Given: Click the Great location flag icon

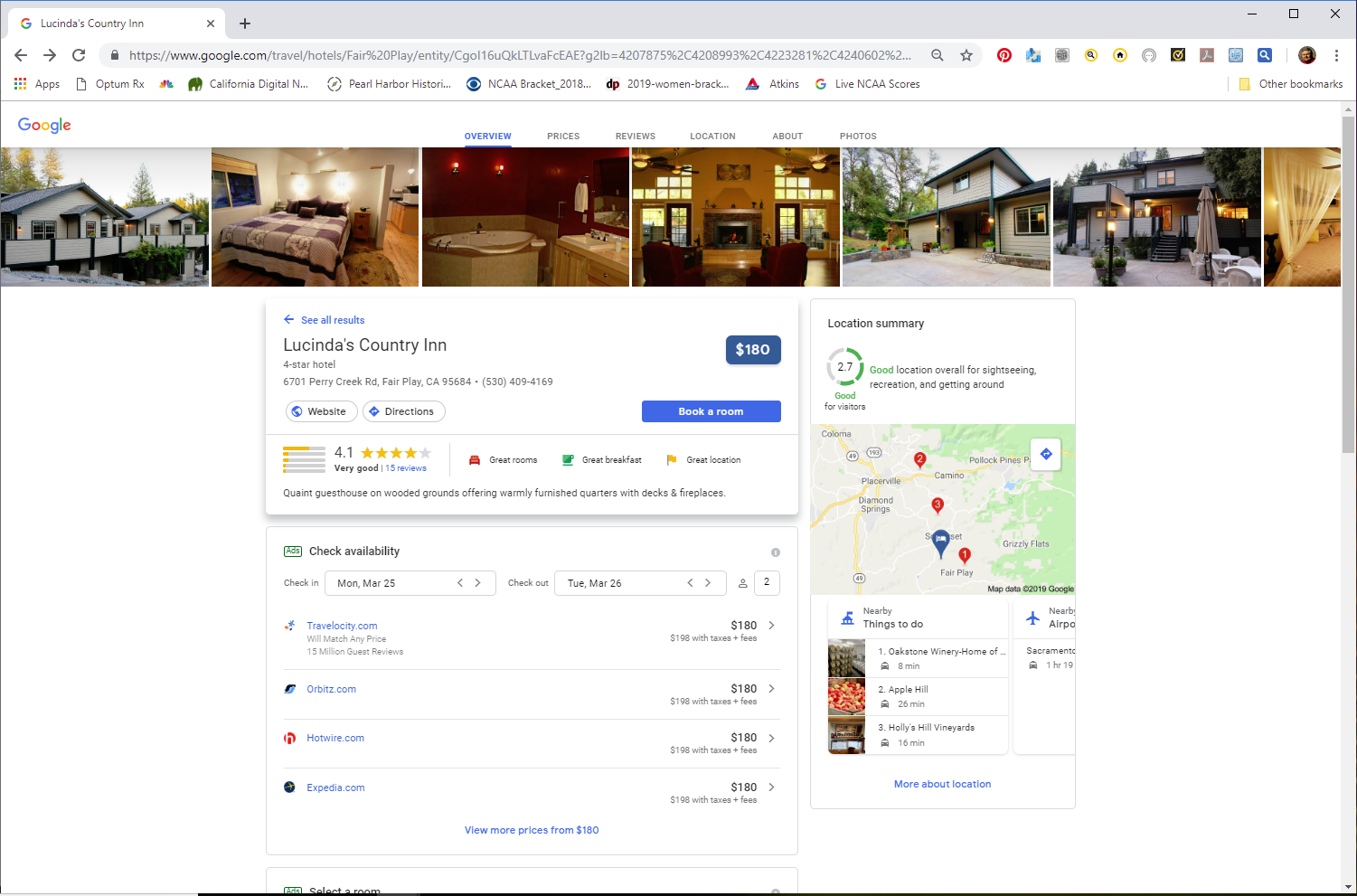Looking at the screenshot, I should (x=672, y=460).
